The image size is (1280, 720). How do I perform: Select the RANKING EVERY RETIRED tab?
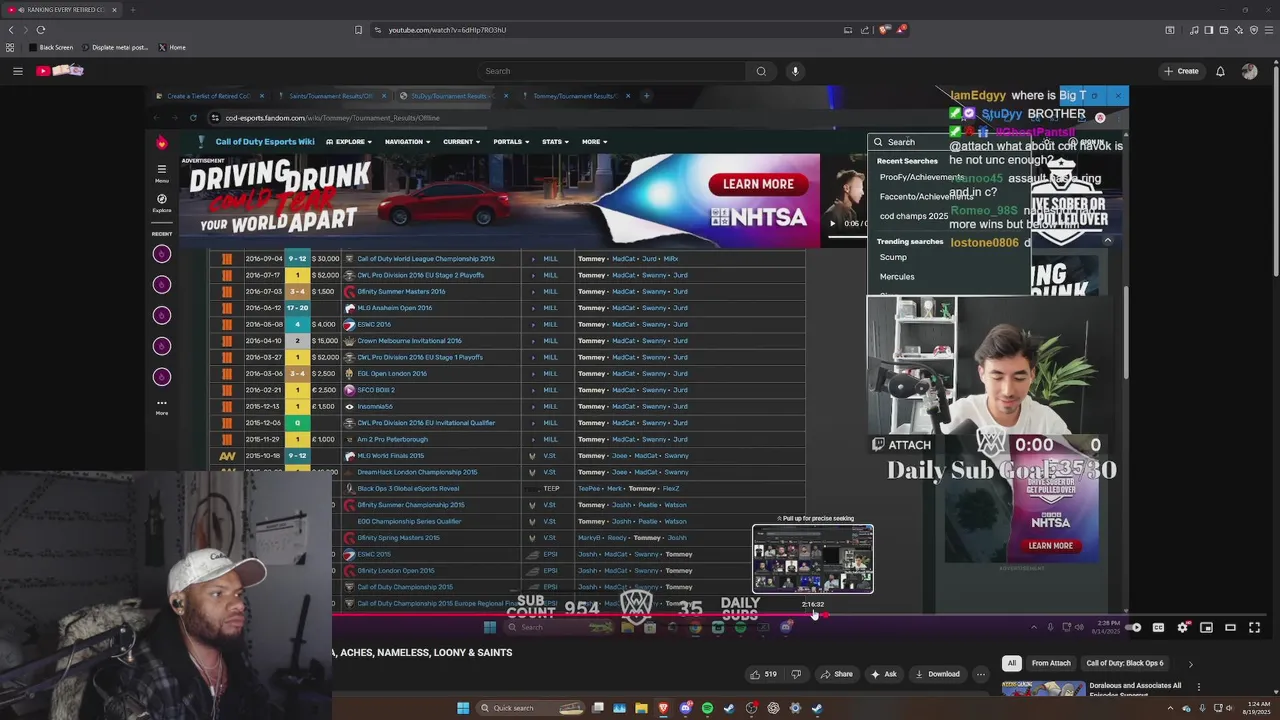(x=62, y=10)
